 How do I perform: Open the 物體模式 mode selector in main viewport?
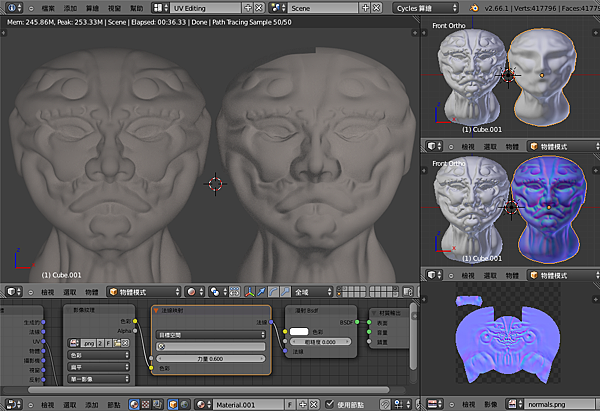click(x=144, y=292)
